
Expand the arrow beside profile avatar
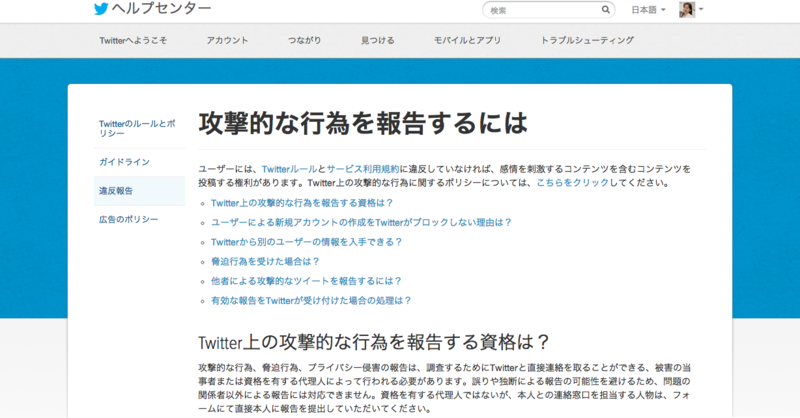701,9
